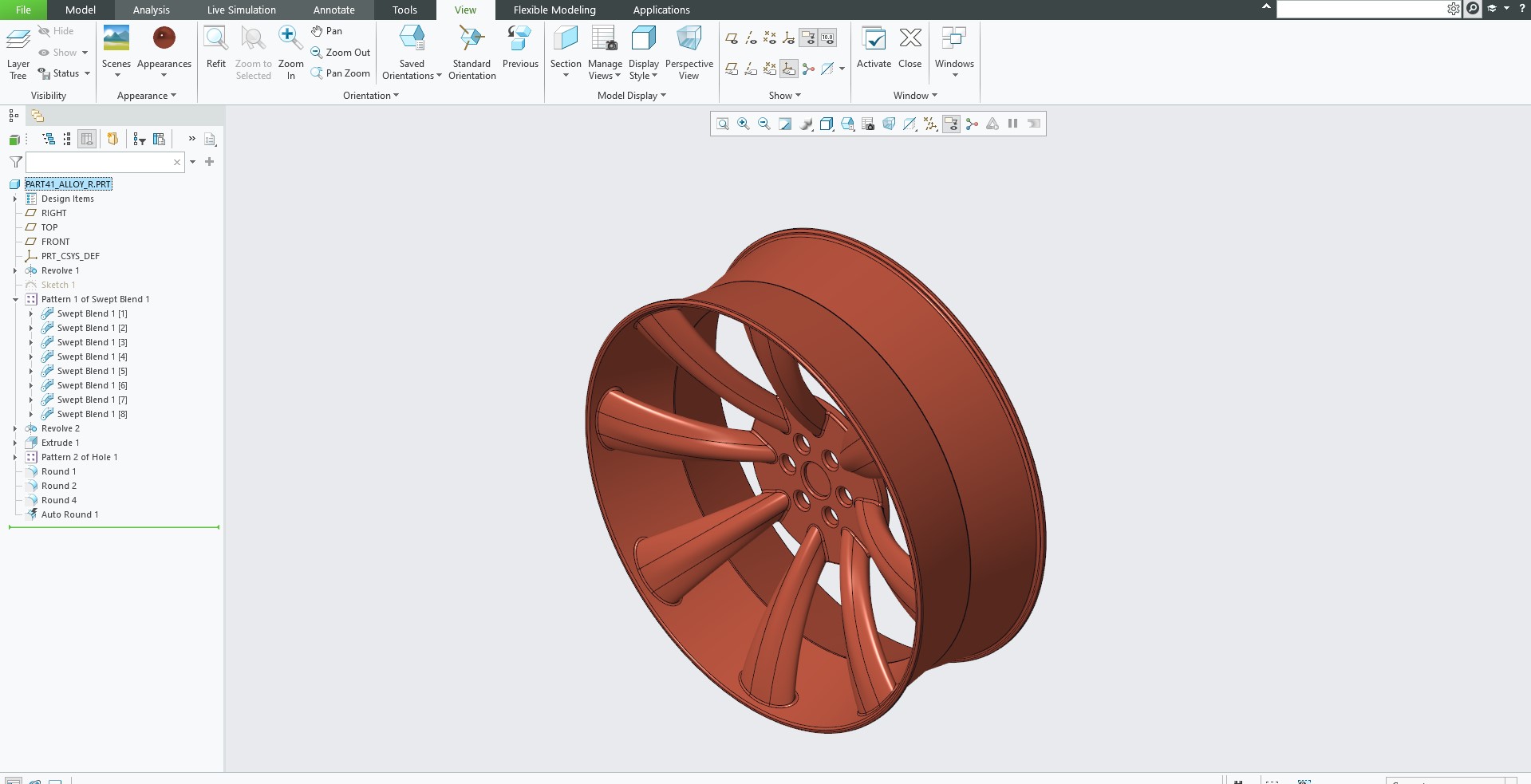Click the Activate window button
The width and height of the screenshot is (1531, 784).
tap(874, 47)
